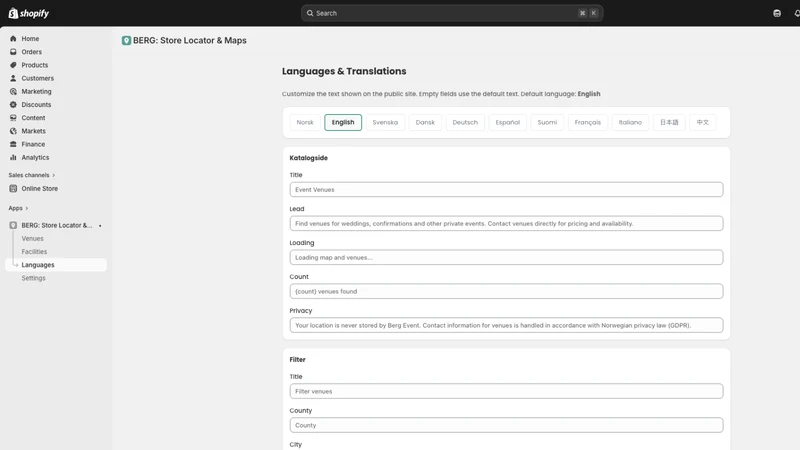Click the Online Store icon
The height and width of the screenshot is (450, 800).
point(13,189)
